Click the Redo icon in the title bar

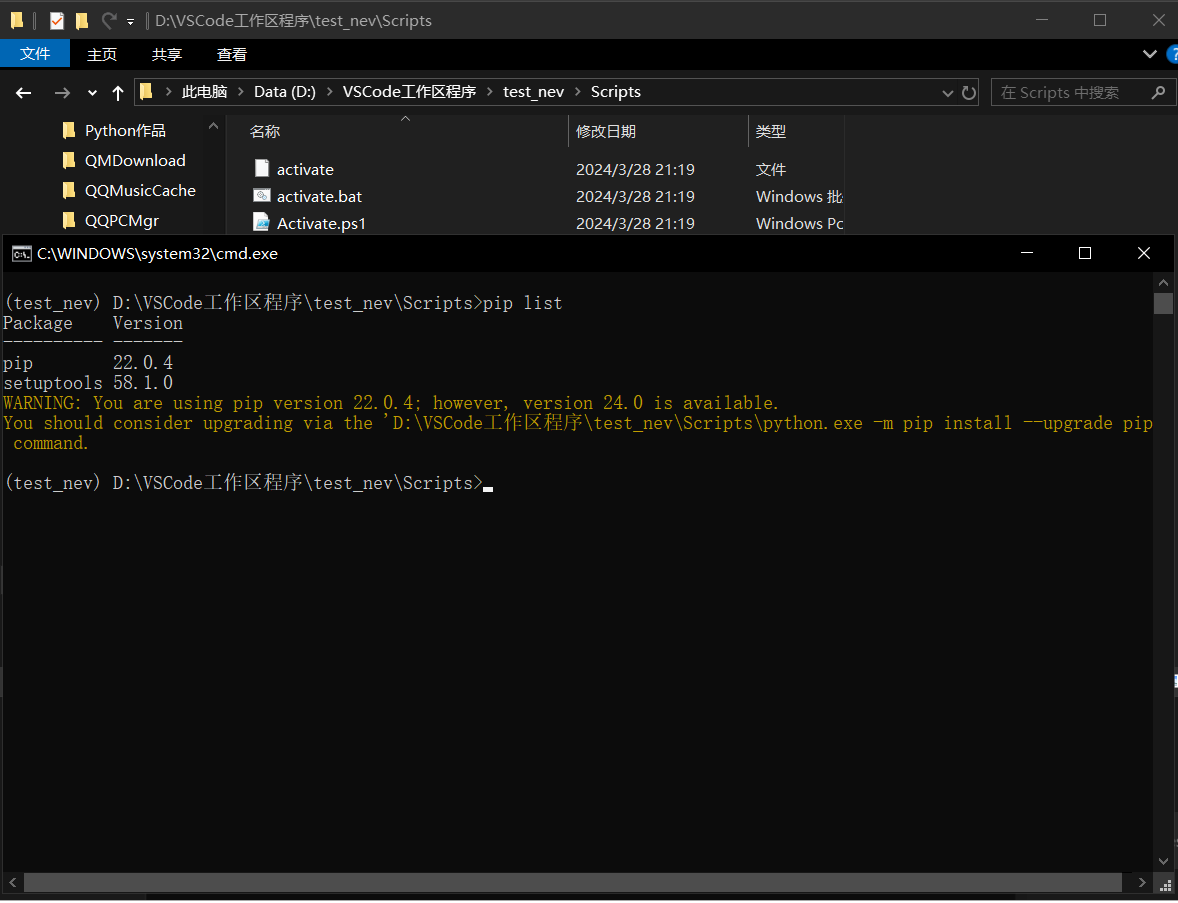click(x=109, y=20)
